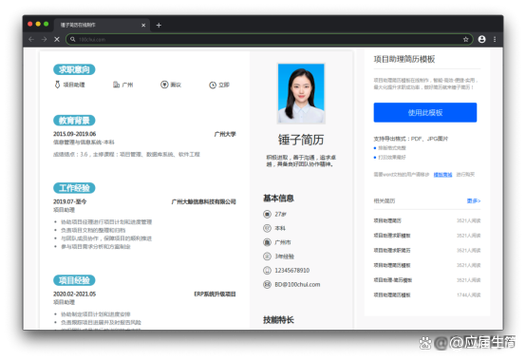Open a new tab with the plus icon
Screen dimensions: 526x361
point(159,25)
